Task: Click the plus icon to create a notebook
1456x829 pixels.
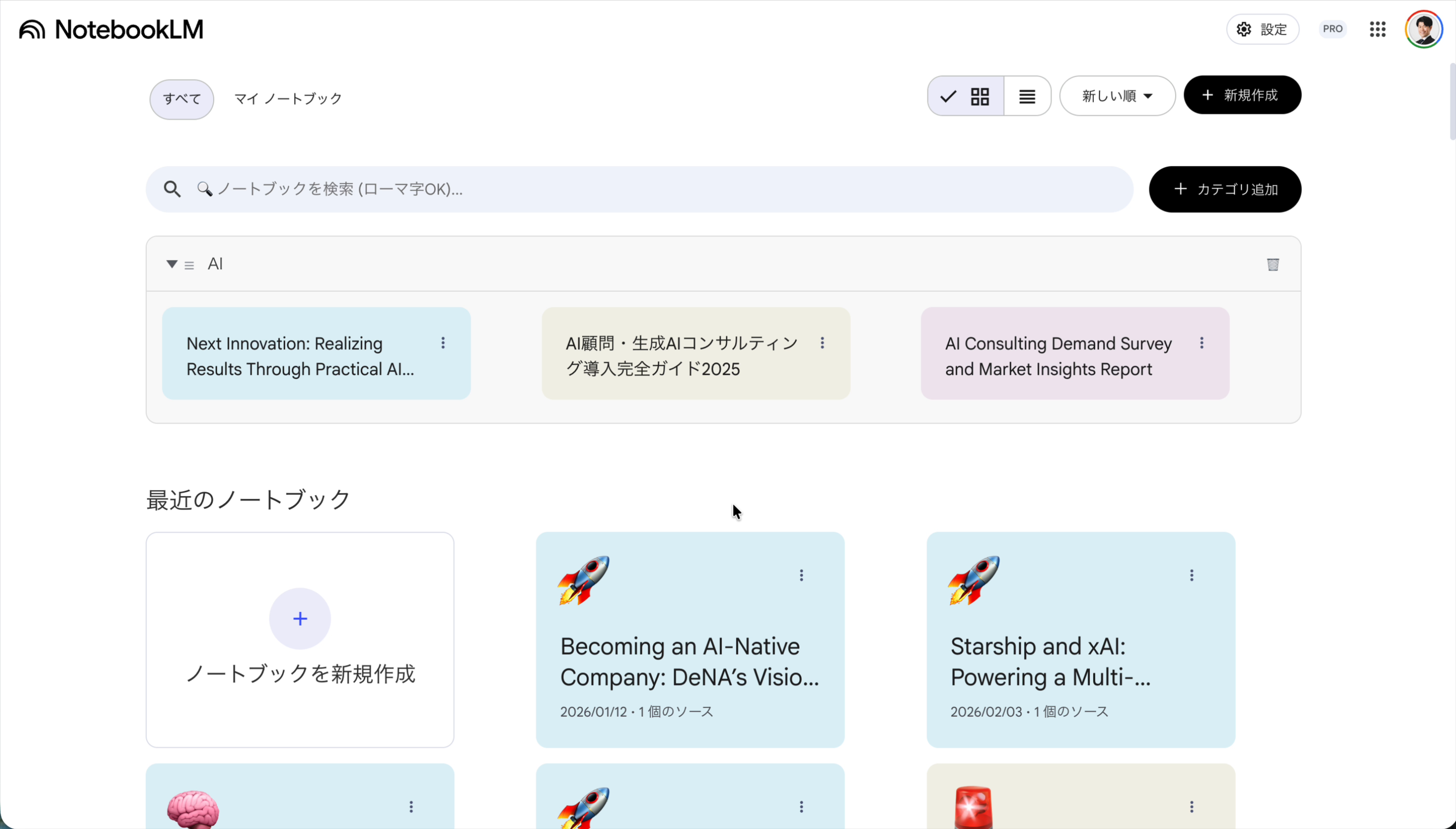Action: [300, 618]
